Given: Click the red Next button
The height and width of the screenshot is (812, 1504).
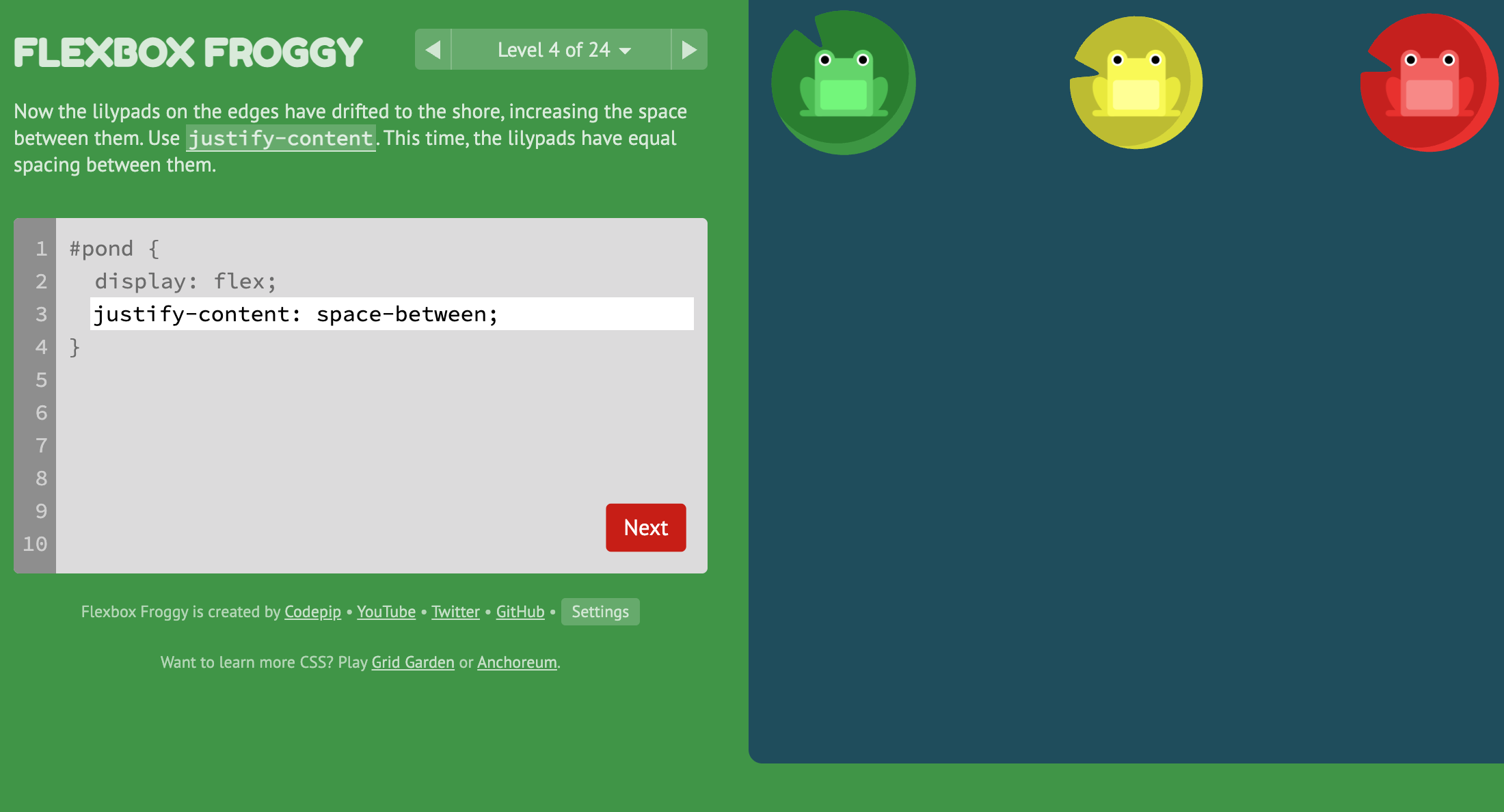Looking at the screenshot, I should tap(646, 528).
